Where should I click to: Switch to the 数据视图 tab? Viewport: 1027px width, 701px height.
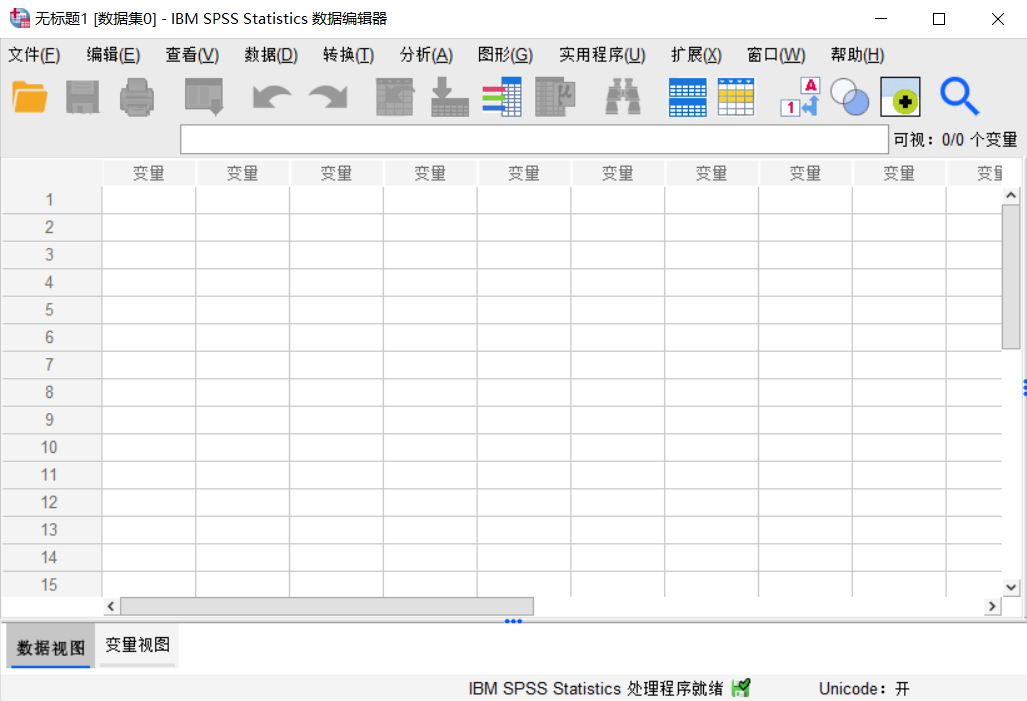pos(50,647)
